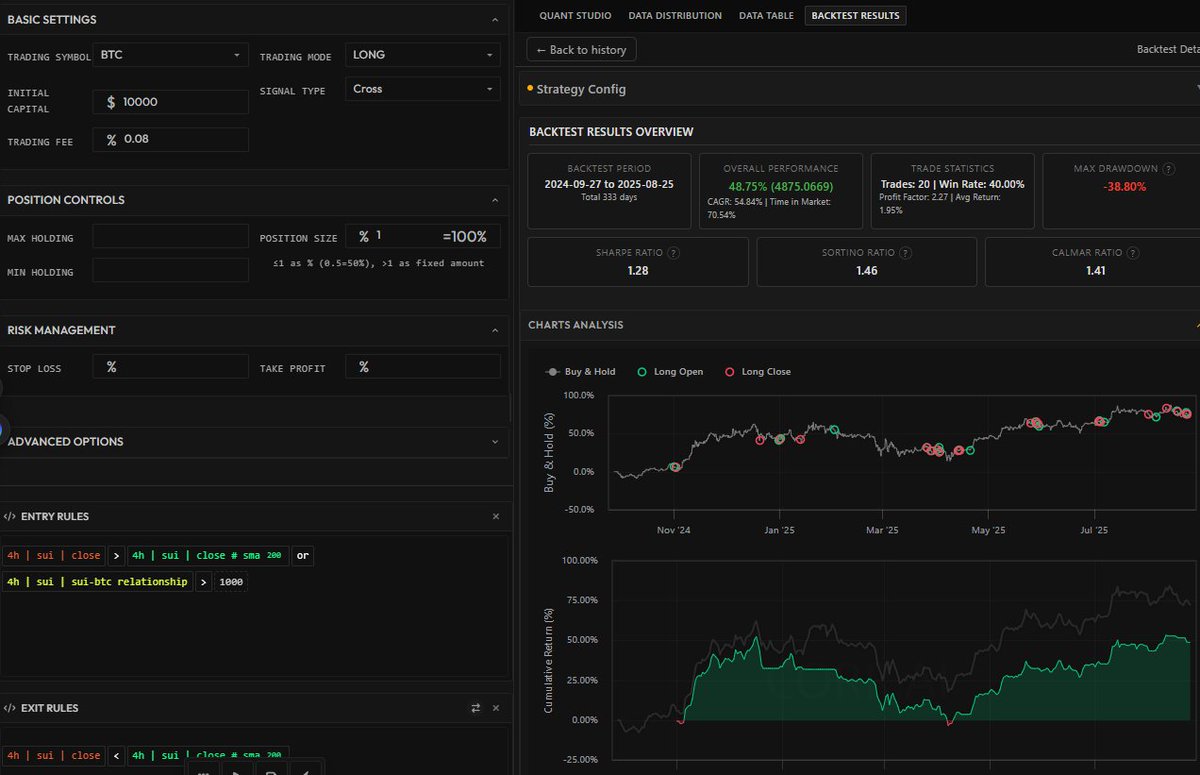Viewport: 1200px width, 775px height.
Task: Collapse the Position Controls section
Action: (x=495, y=200)
